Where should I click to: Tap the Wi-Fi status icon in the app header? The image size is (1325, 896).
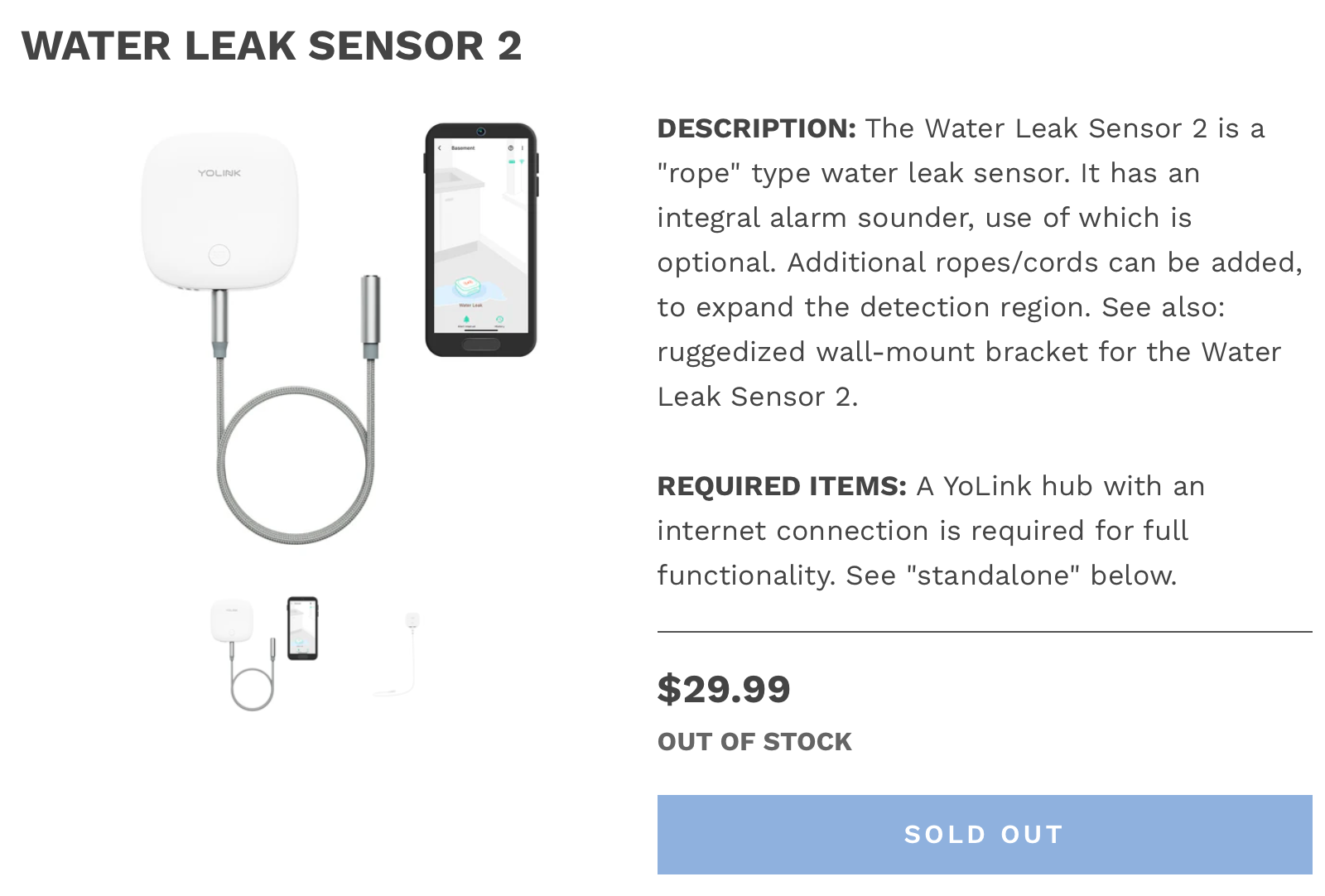coord(522,161)
